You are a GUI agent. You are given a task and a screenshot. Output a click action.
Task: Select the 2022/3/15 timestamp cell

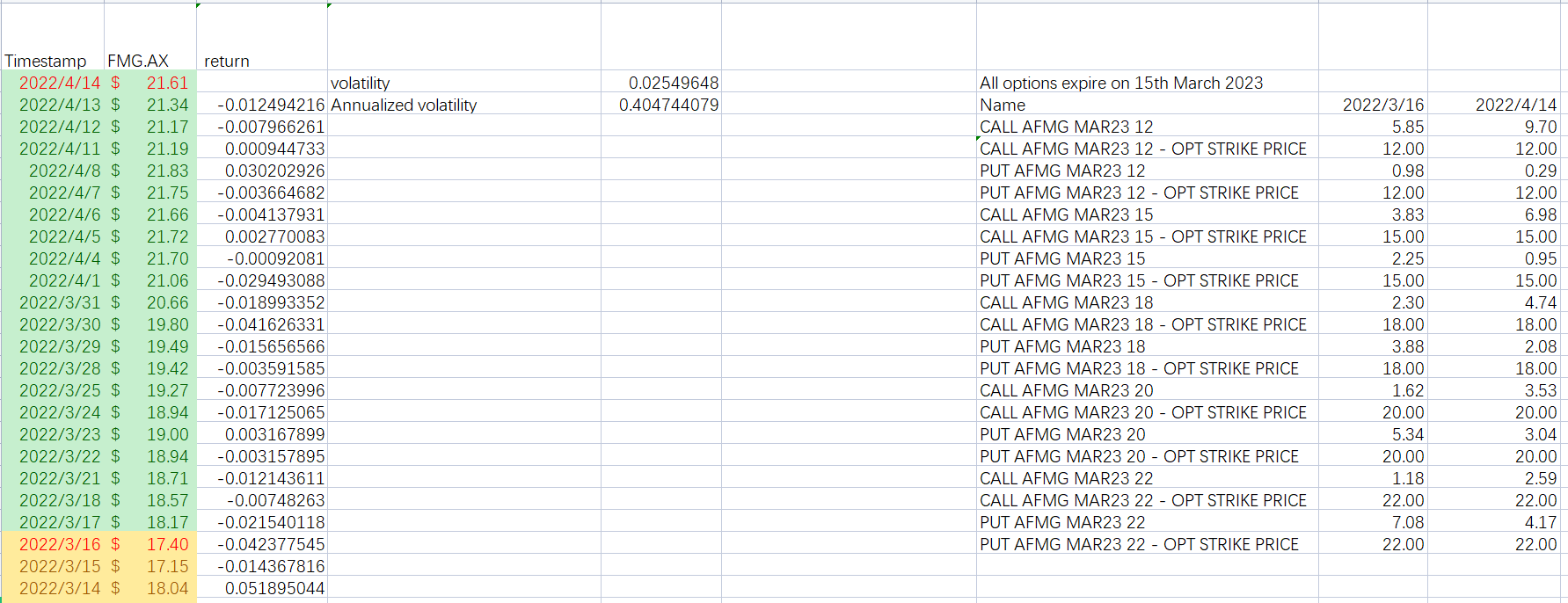tap(53, 566)
